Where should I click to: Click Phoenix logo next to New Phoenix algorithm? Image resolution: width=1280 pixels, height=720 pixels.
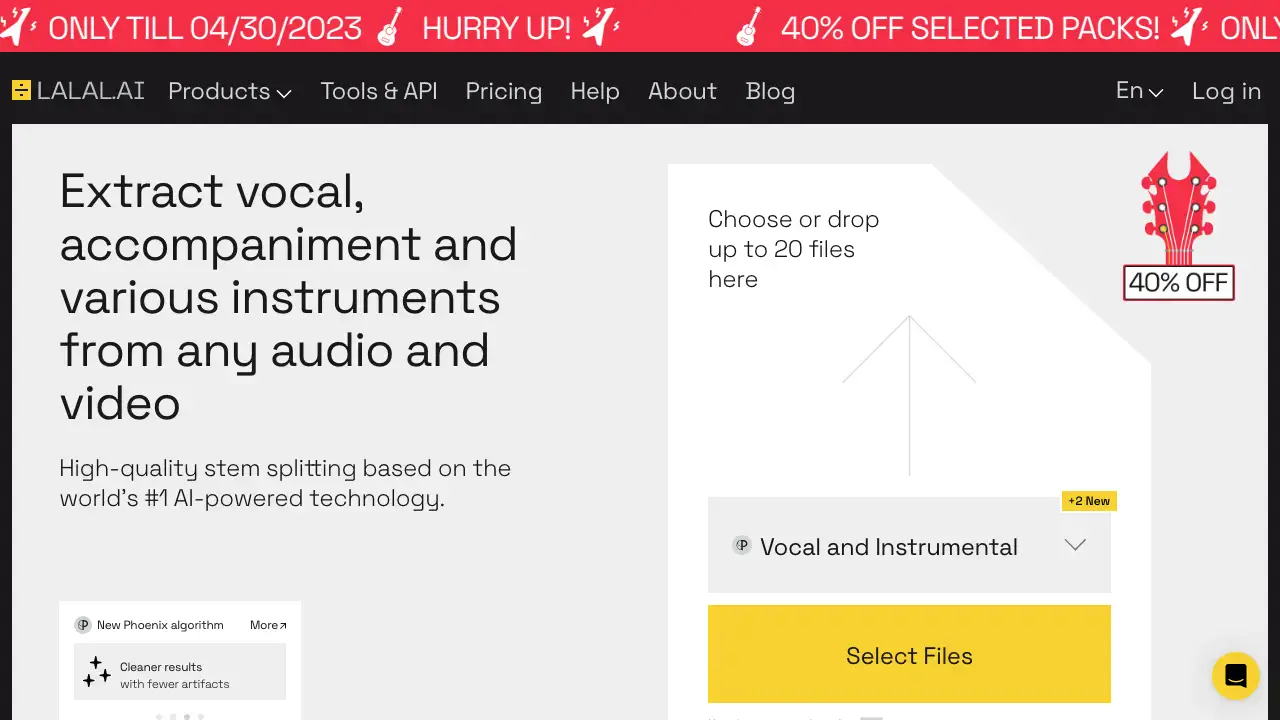coord(83,625)
